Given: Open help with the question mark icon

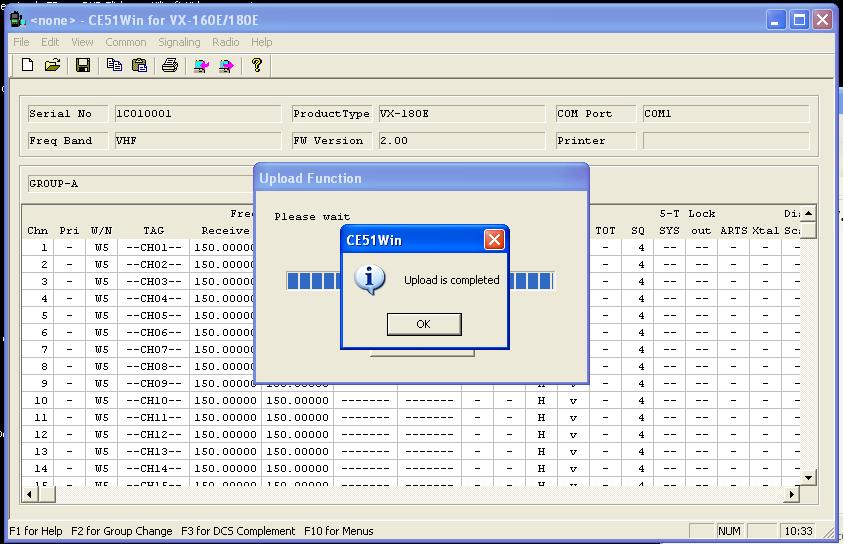Looking at the screenshot, I should (x=257, y=65).
